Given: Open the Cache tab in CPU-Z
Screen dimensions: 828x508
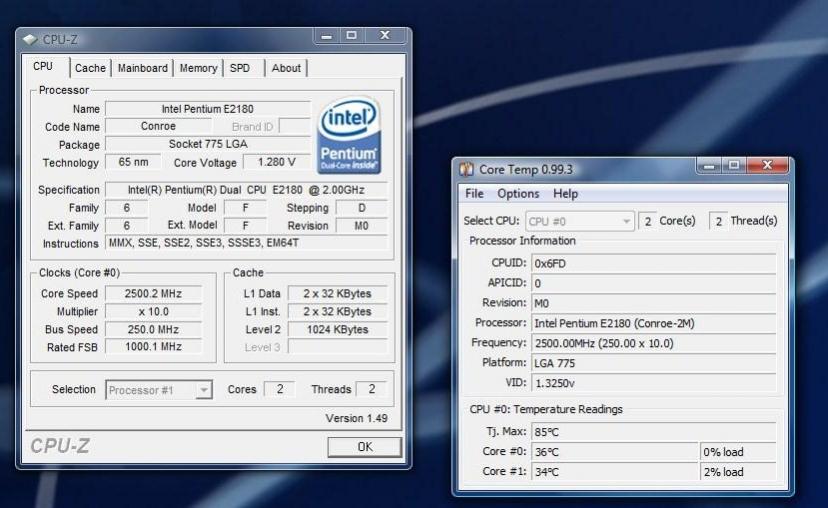Looking at the screenshot, I should pyautogui.click(x=90, y=68).
